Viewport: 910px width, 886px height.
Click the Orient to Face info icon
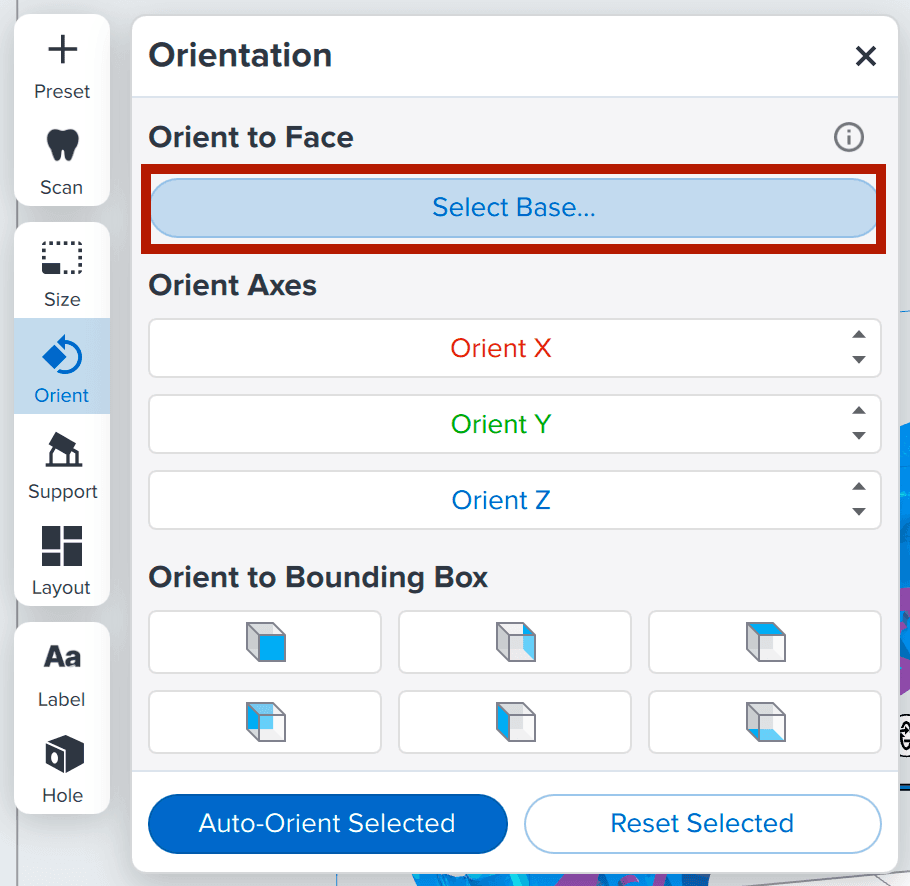point(848,137)
